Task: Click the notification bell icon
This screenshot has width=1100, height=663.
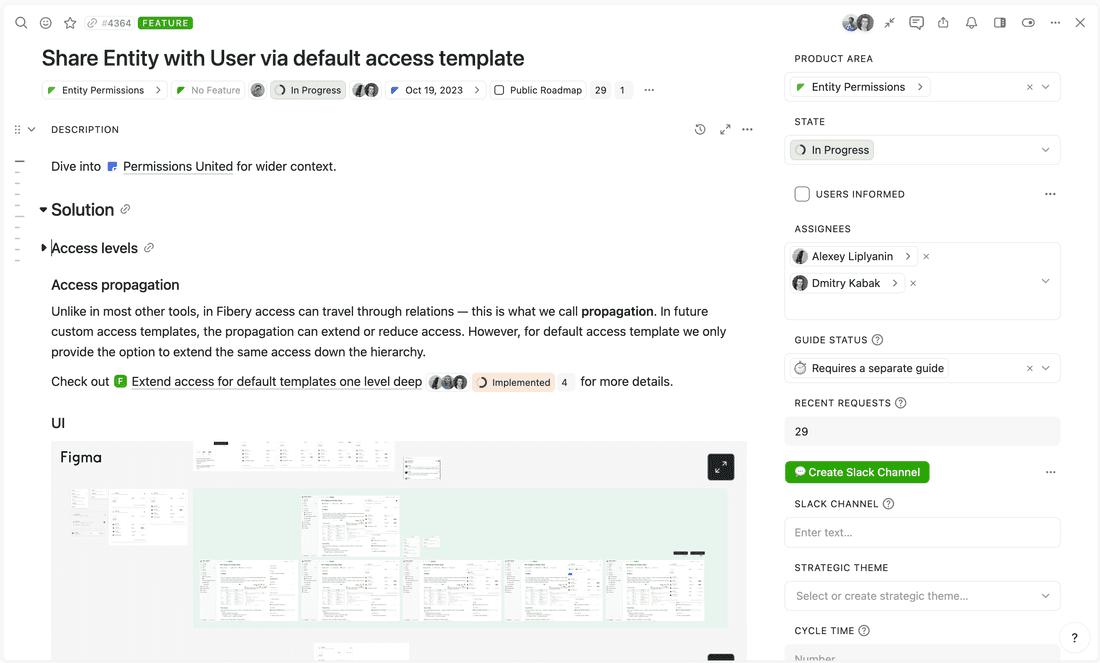Action: (971, 23)
